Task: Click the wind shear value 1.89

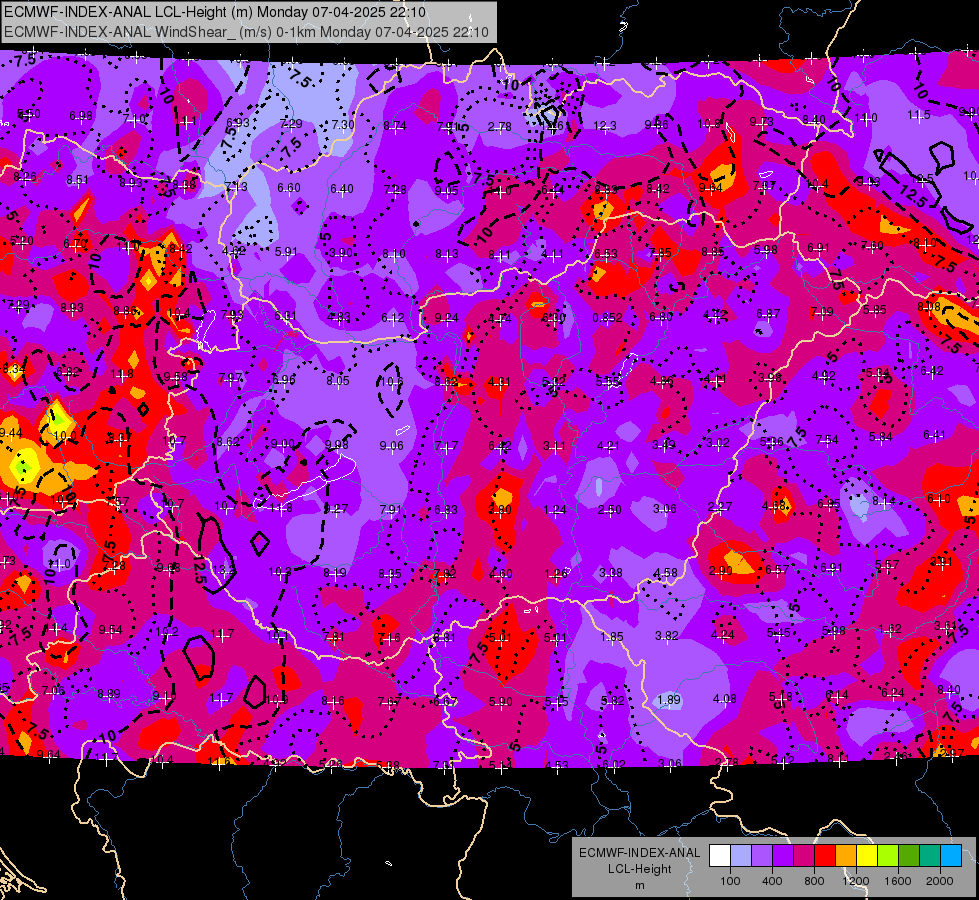Action: click(x=669, y=700)
